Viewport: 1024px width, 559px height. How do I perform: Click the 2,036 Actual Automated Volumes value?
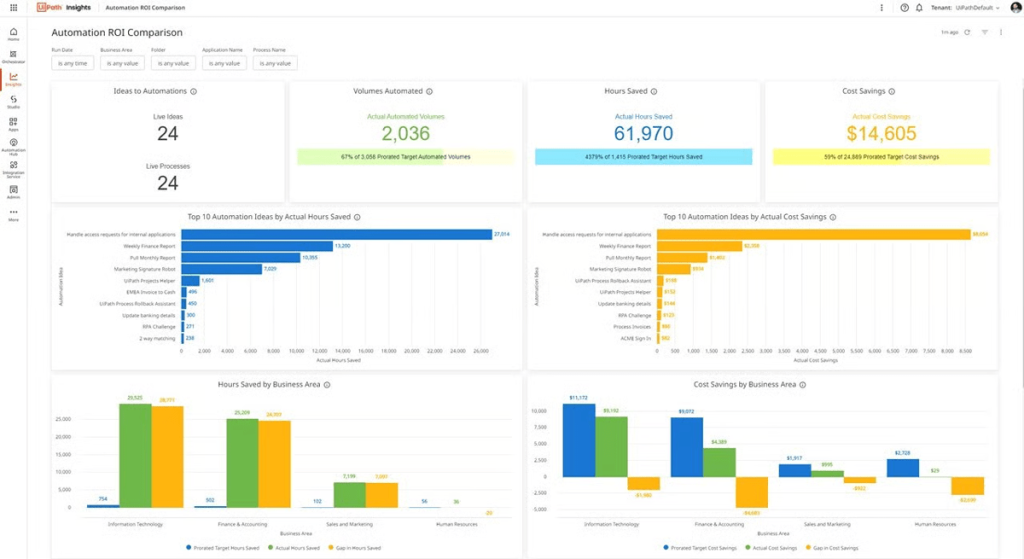tap(406, 134)
